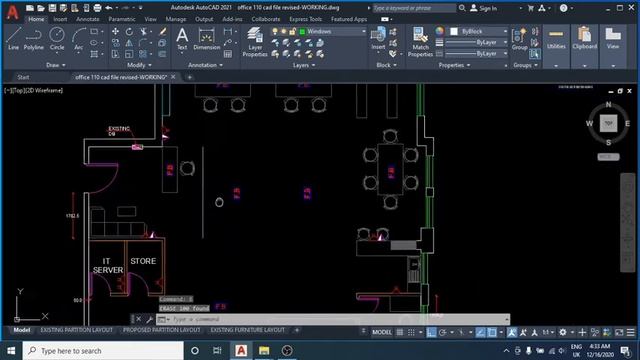
Task: Click the Mirror tool icon
Action: 129,42
